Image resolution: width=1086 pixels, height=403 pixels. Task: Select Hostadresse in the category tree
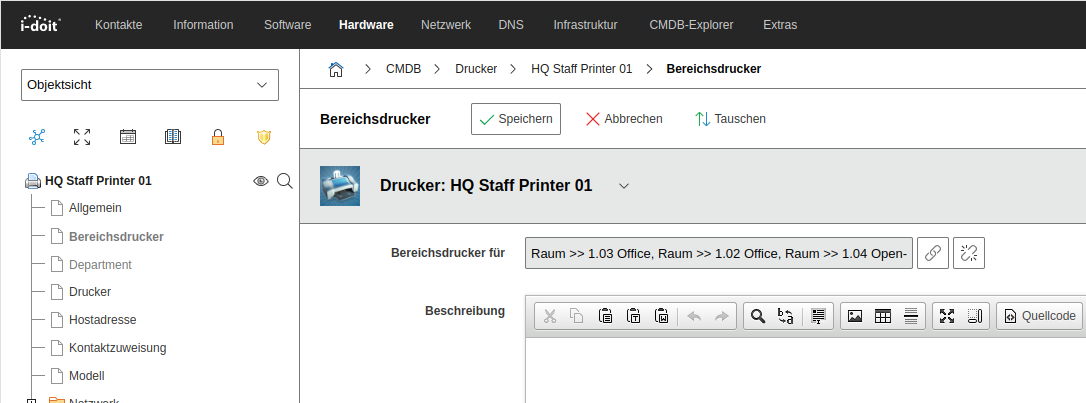pos(102,320)
